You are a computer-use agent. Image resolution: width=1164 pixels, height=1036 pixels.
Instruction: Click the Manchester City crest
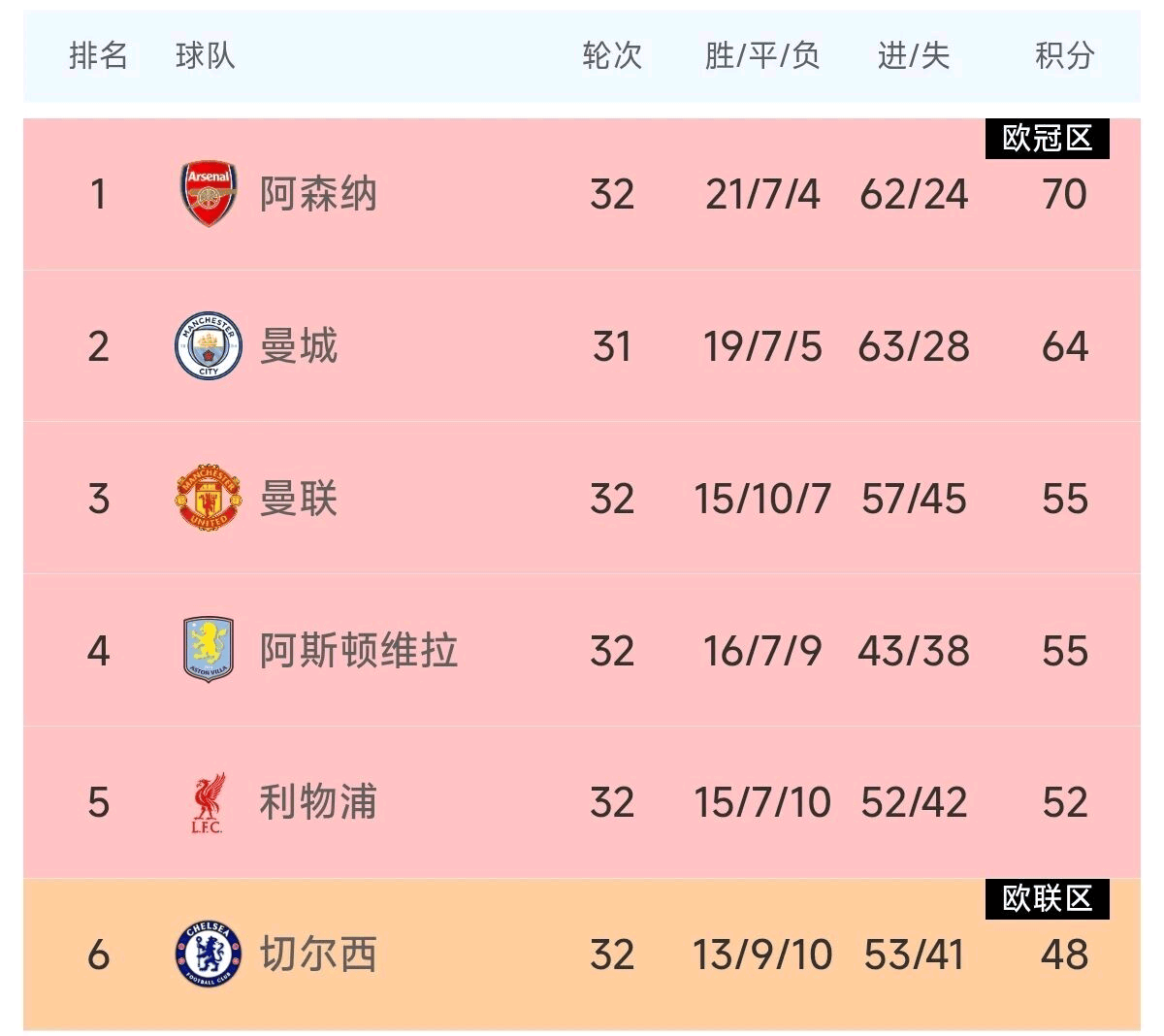coord(209,346)
